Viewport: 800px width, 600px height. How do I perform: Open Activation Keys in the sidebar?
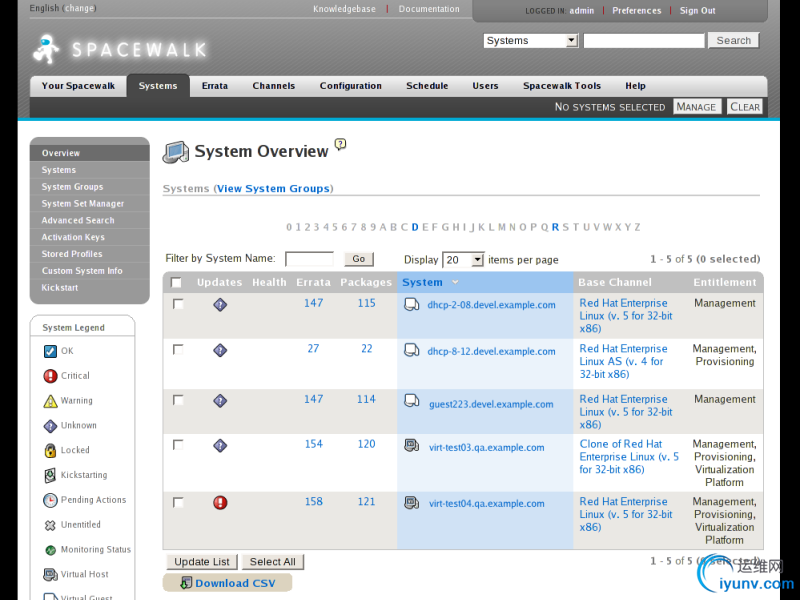coord(90,237)
